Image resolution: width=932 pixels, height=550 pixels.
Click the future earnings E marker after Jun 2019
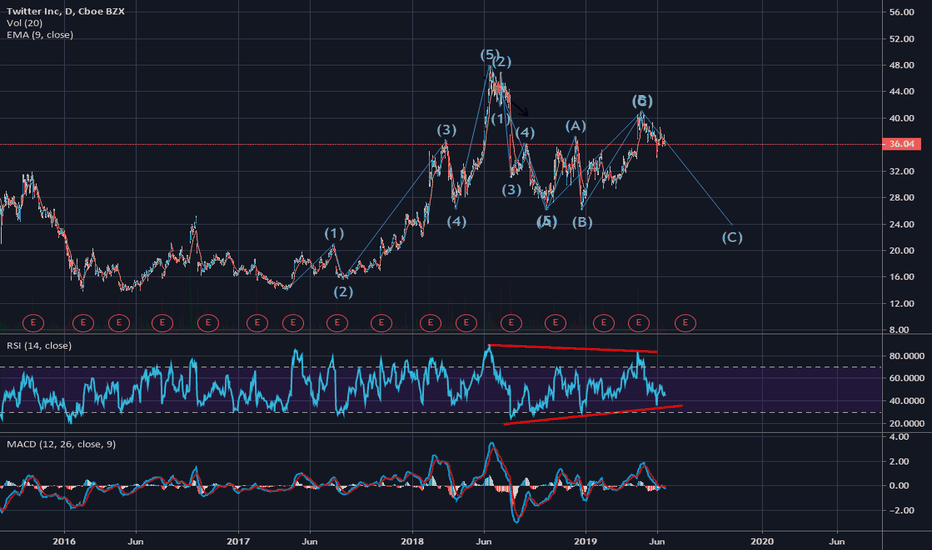pos(685,323)
